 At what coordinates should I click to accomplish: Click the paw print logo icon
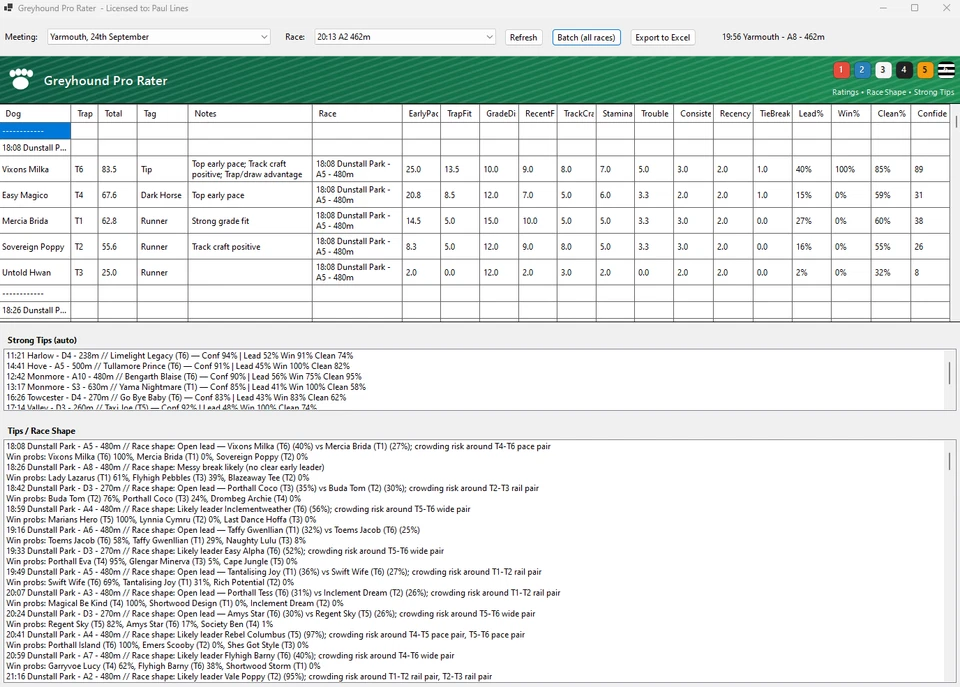[x=23, y=79]
